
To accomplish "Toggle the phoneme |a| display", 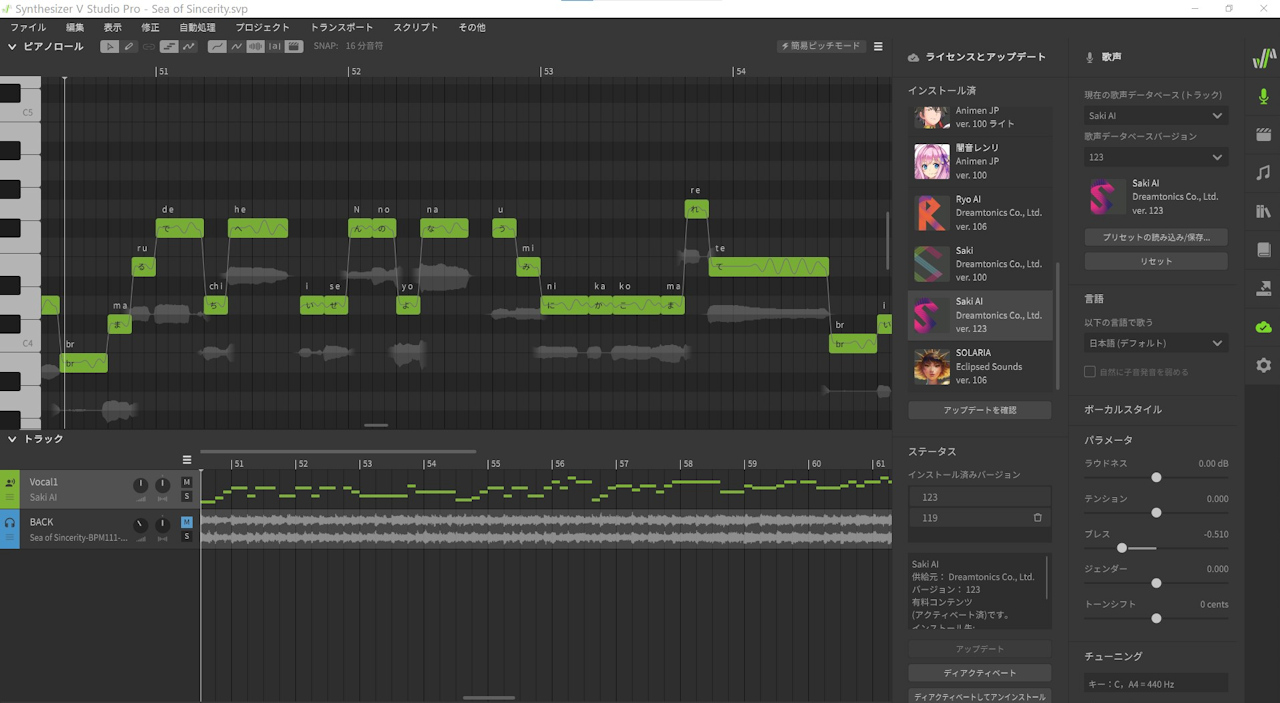I will click(275, 46).
